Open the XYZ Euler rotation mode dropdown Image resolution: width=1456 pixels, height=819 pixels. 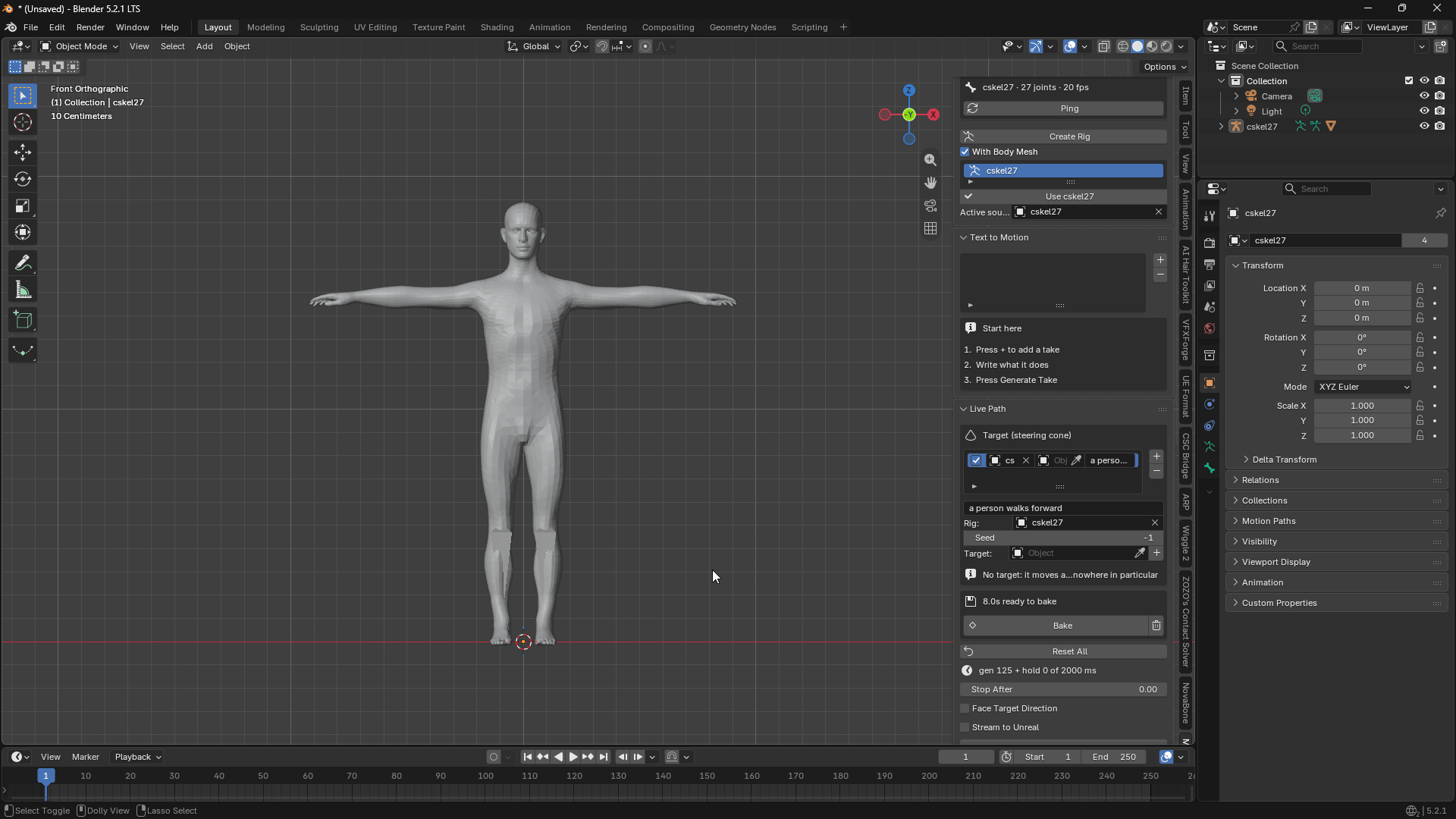(x=1363, y=387)
